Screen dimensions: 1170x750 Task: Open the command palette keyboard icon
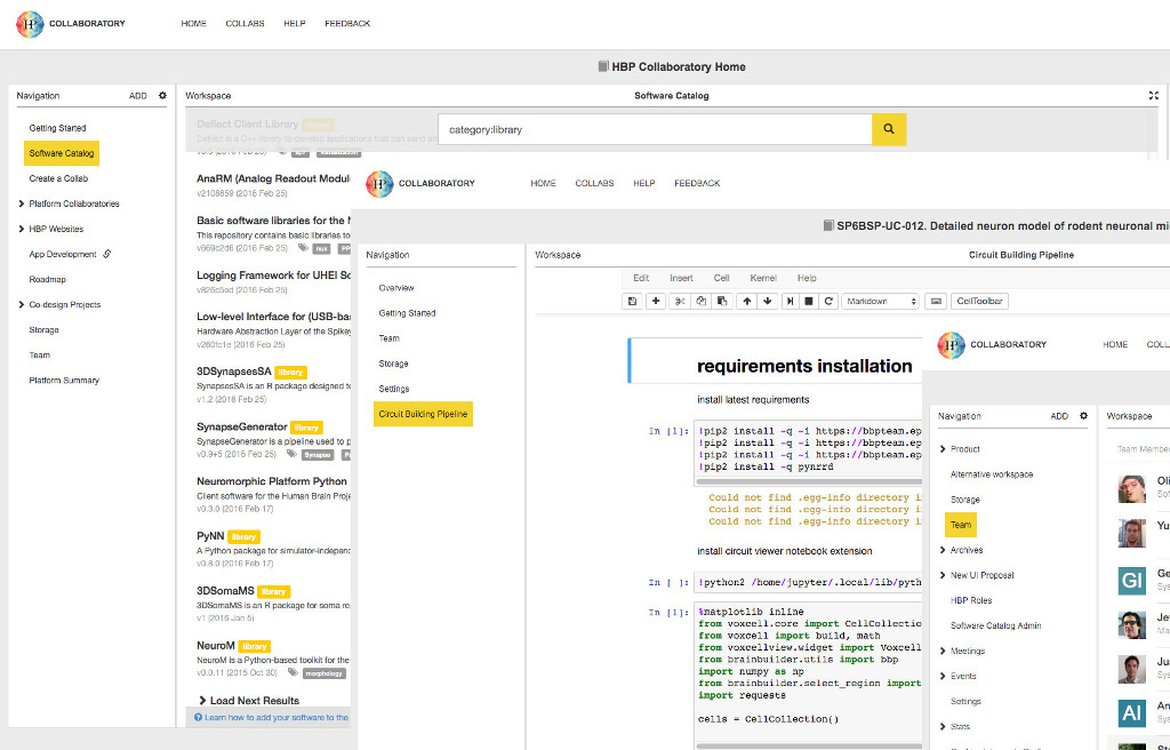[936, 301]
